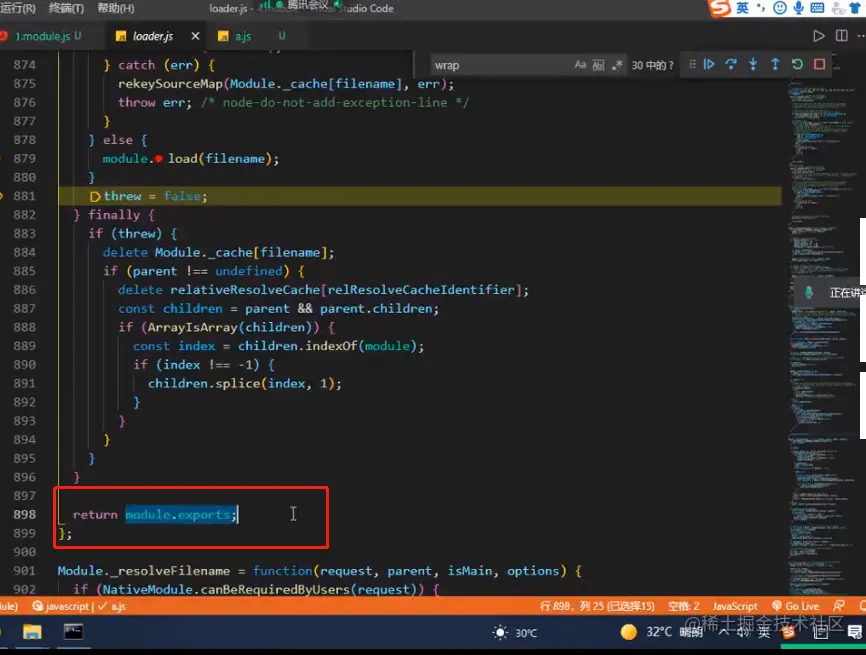Screen dimensions: 866x655
Task: Click the Sogou input method logo
Action: click(720, 8)
